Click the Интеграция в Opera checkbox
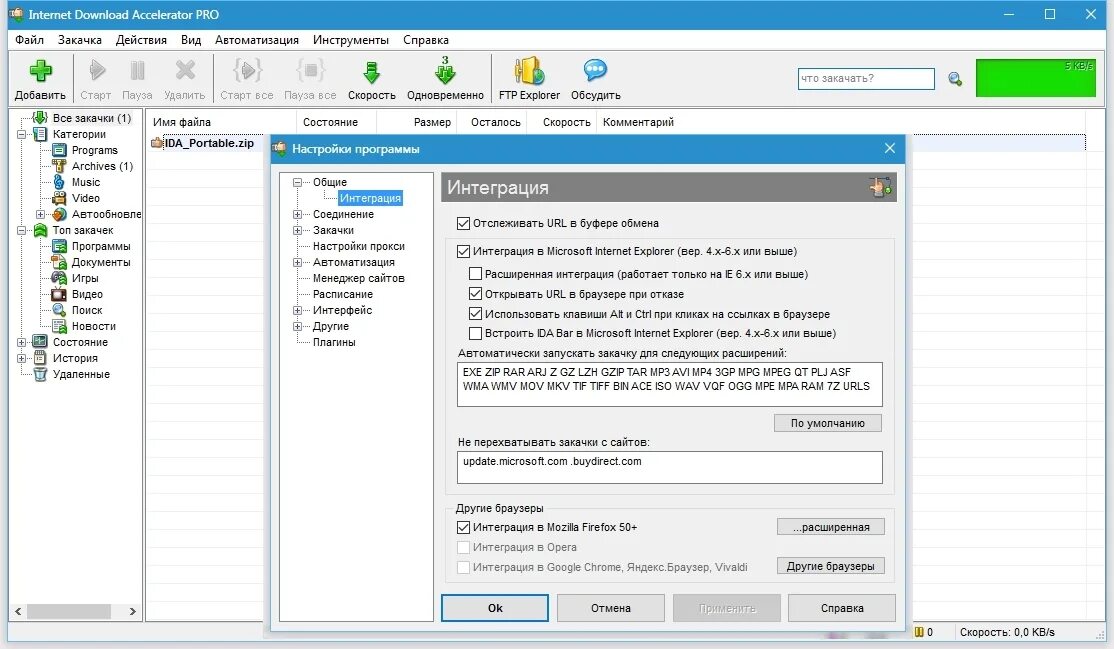Screen dimensions: 1114x649 463,547
